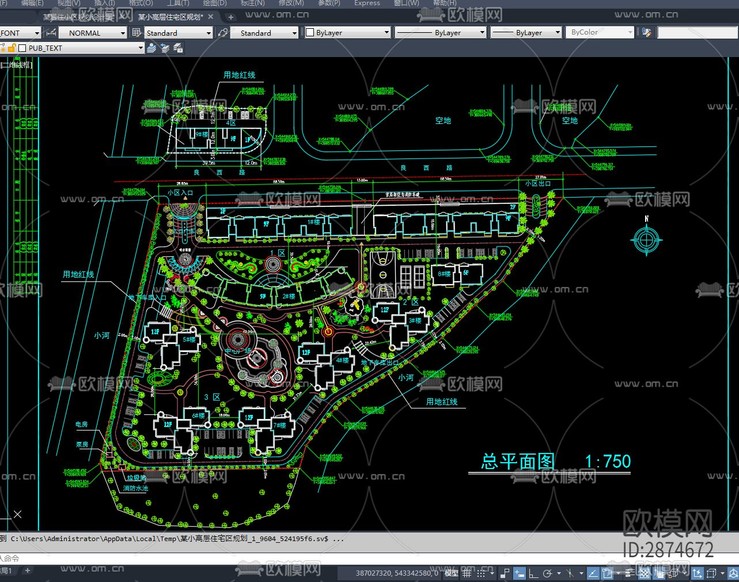
Task: Select the 1:750 scale text
Action: [608, 461]
